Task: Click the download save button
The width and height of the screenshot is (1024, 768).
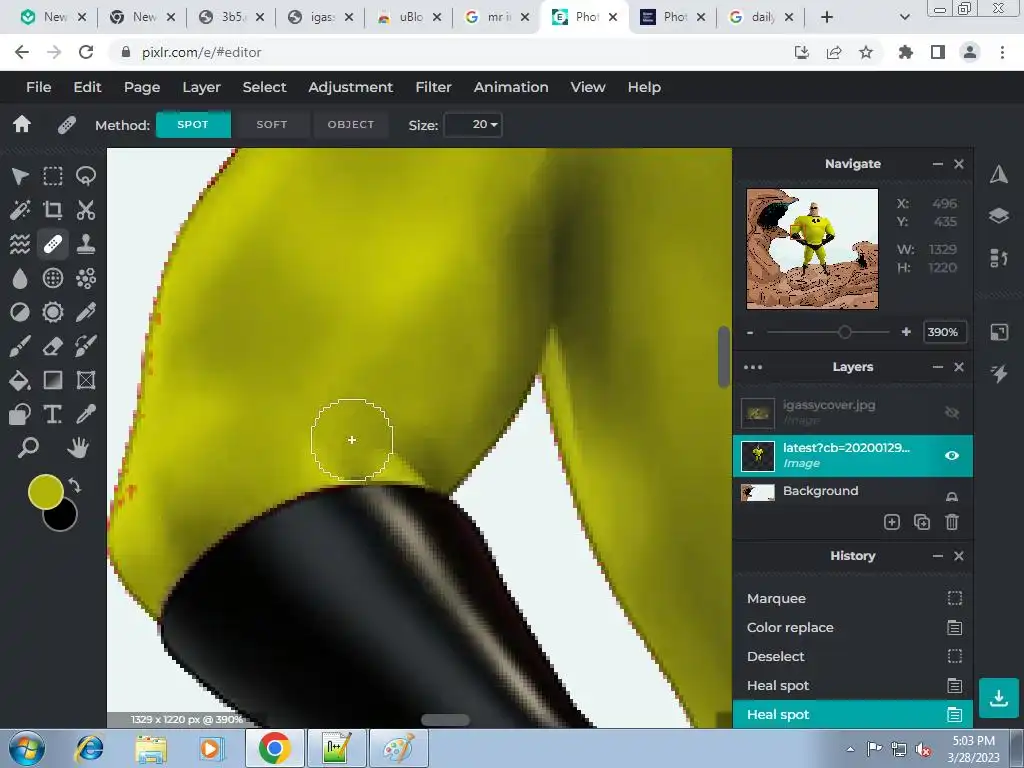Action: coord(999,698)
